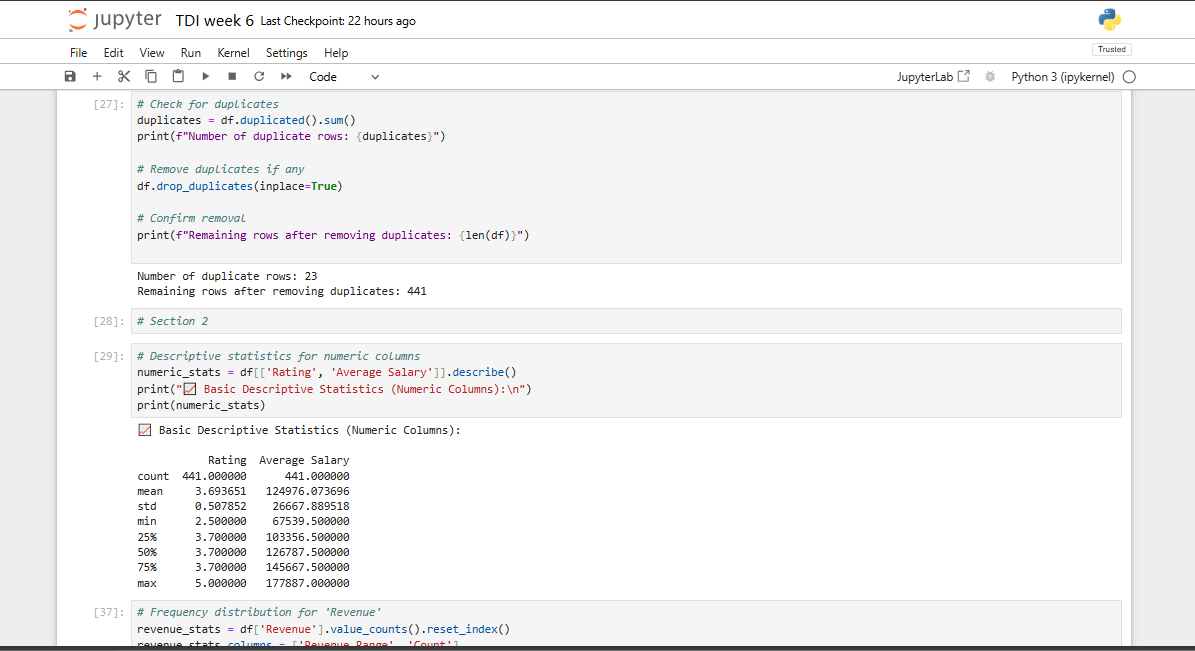Image resolution: width=1195 pixels, height=651 pixels.
Task: Click the std row in statistics output
Action: [x=243, y=506]
